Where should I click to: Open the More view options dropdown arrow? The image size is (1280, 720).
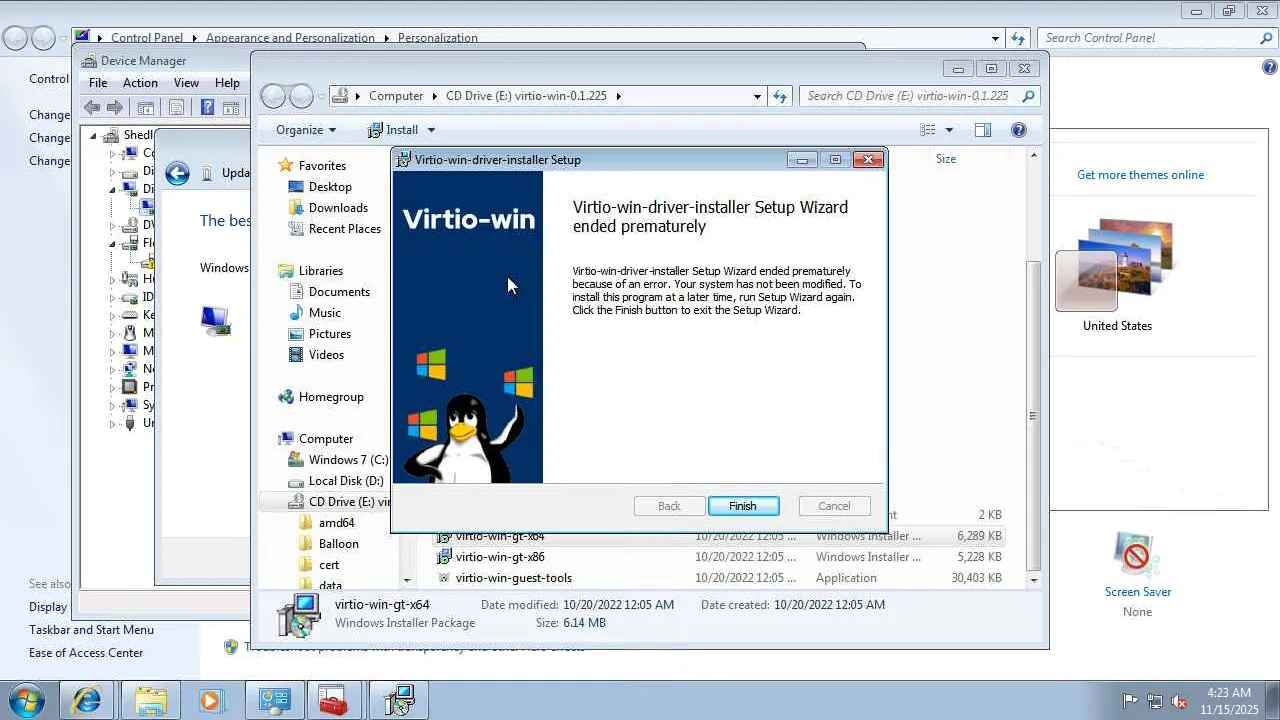coord(949,130)
